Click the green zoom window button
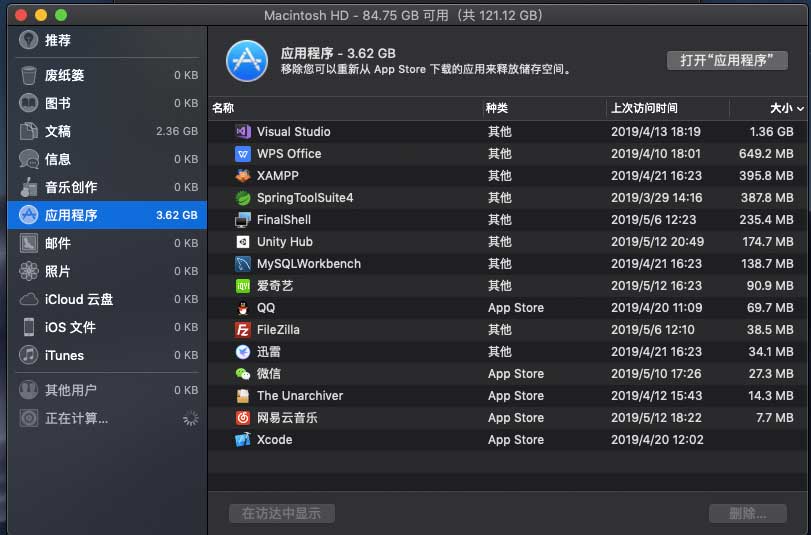 pyautogui.click(x=61, y=15)
